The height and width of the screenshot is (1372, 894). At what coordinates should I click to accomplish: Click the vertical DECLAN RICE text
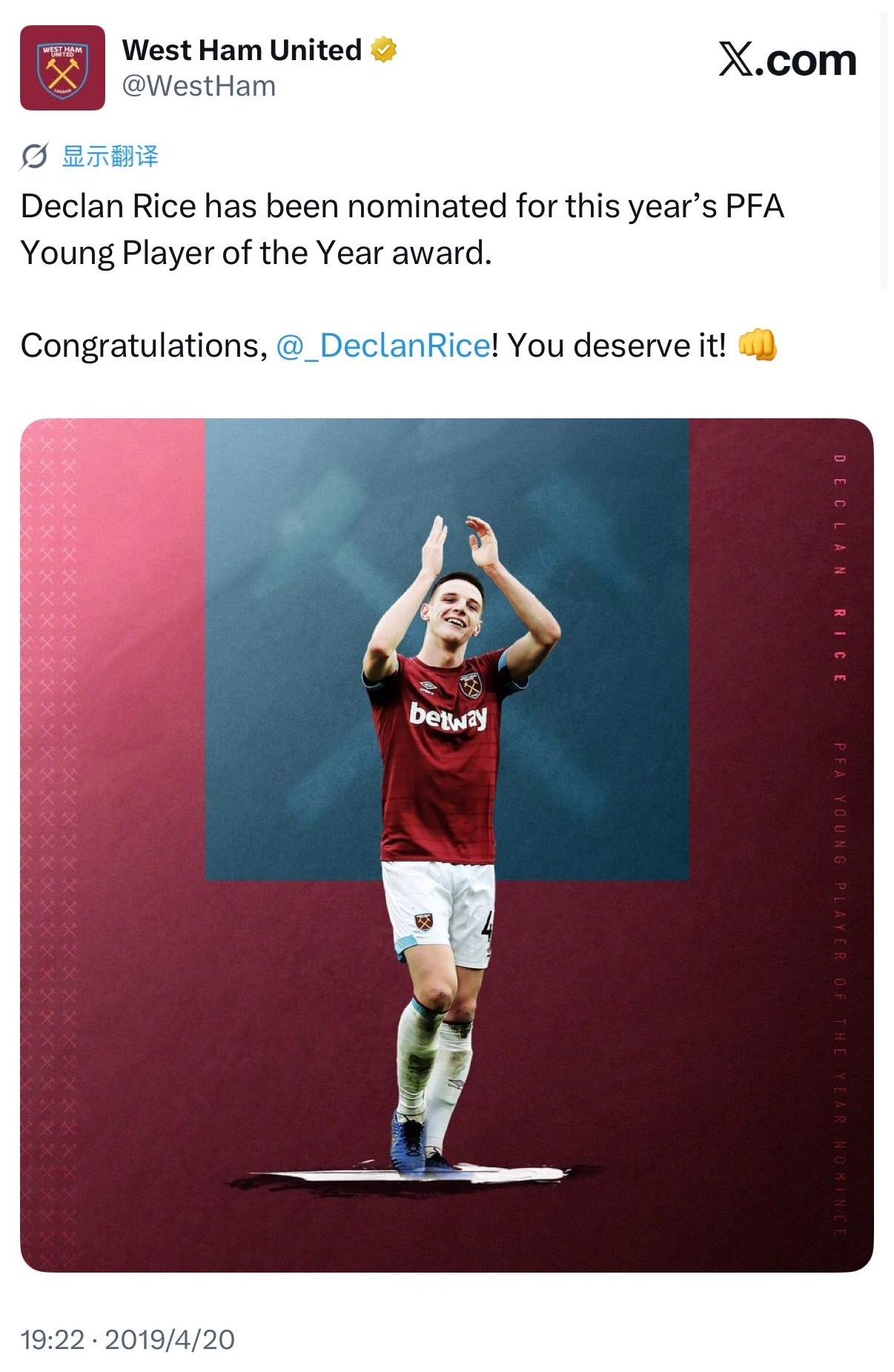[840, 568]
